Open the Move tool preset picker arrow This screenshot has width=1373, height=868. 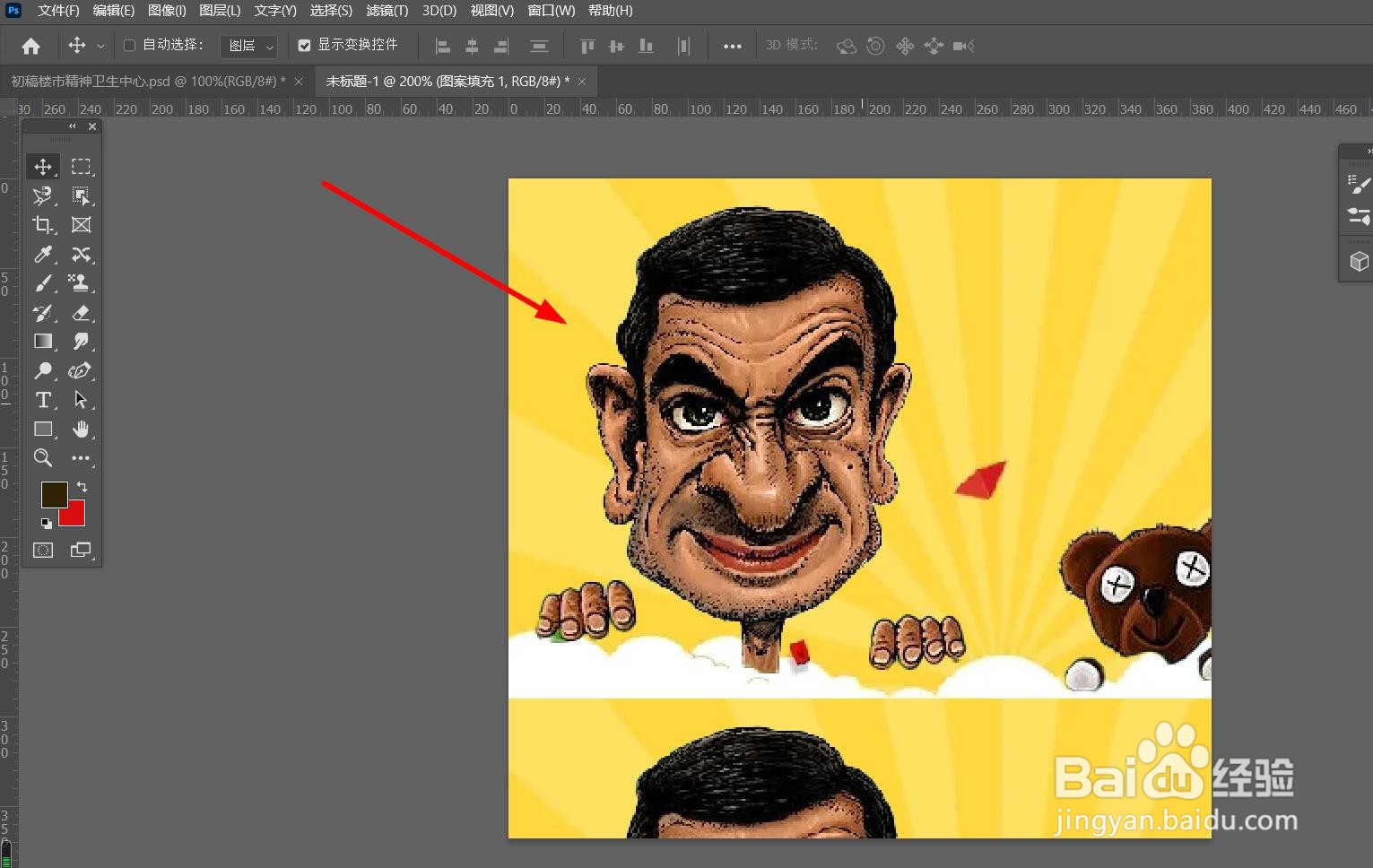pos(100,46)
